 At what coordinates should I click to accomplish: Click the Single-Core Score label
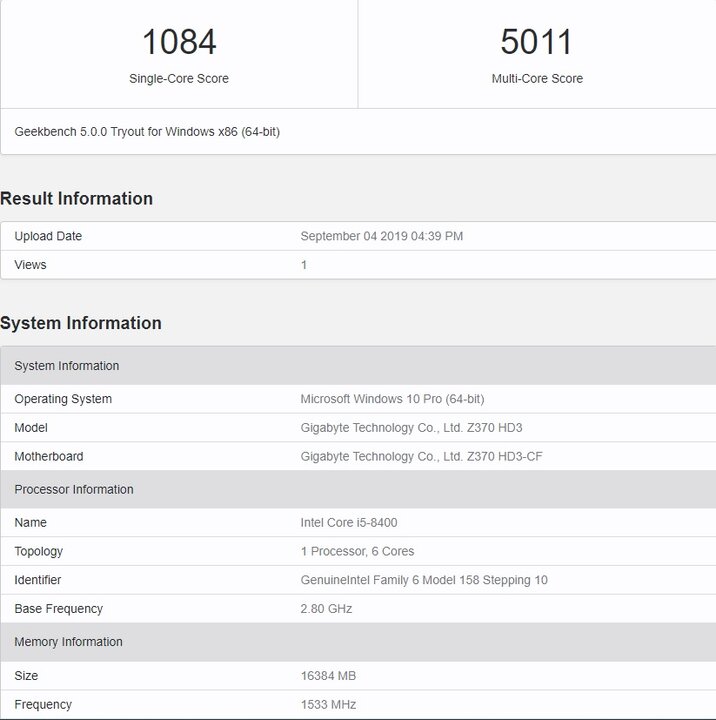(179, 79)
